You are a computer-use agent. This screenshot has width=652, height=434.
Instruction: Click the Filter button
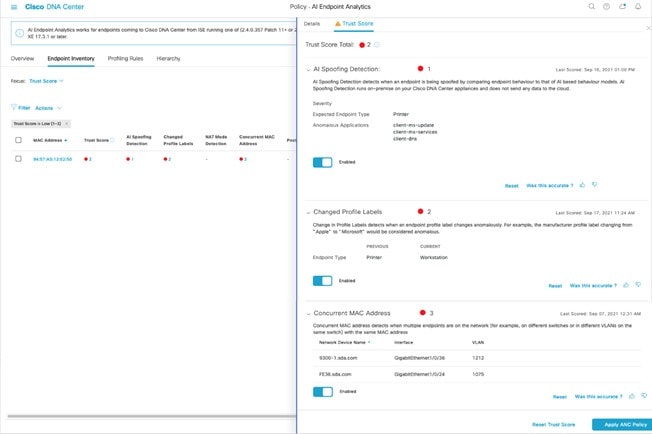(x=20, y=108)
